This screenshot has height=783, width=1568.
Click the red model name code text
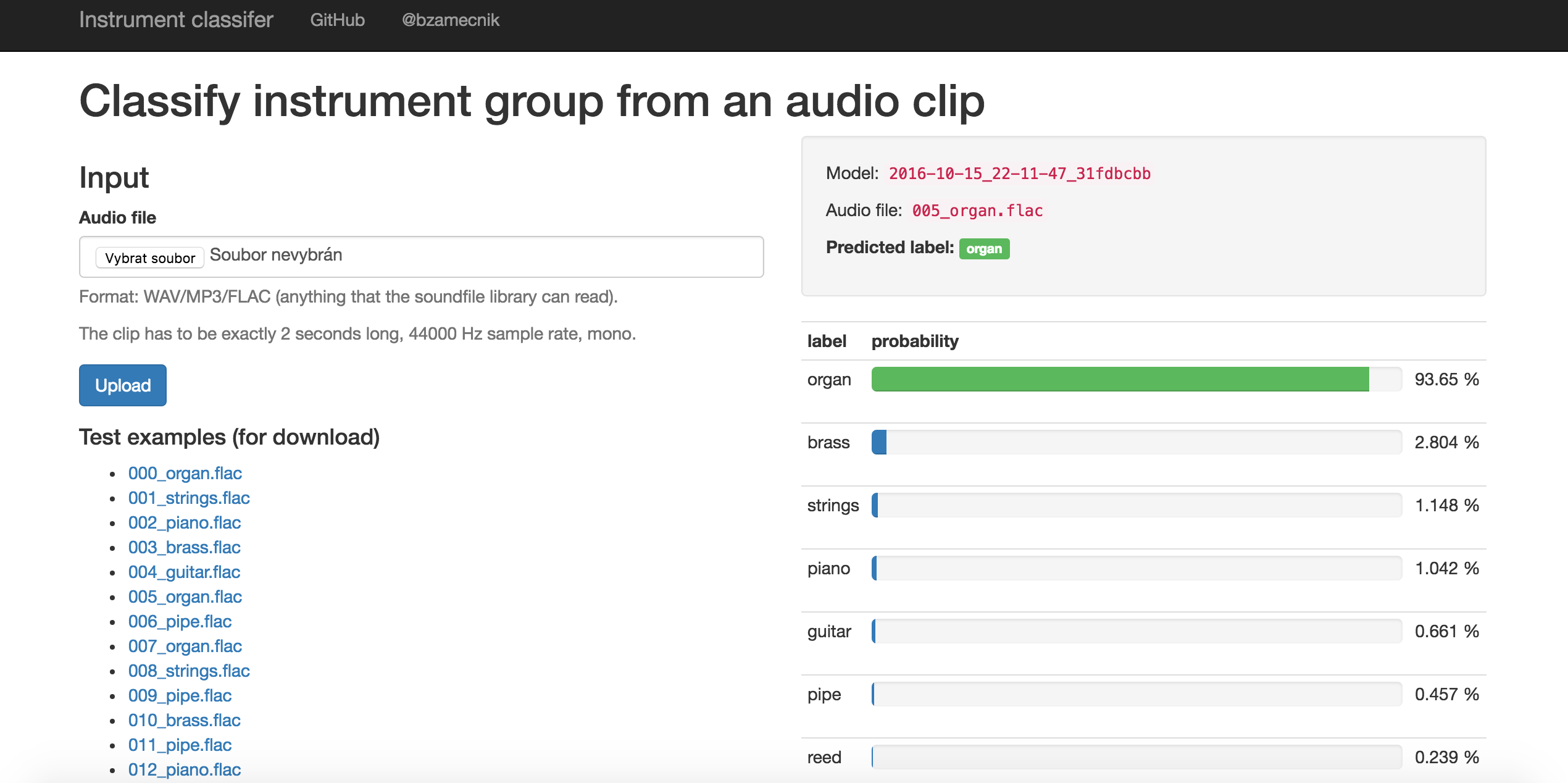tap(1019, 174)
